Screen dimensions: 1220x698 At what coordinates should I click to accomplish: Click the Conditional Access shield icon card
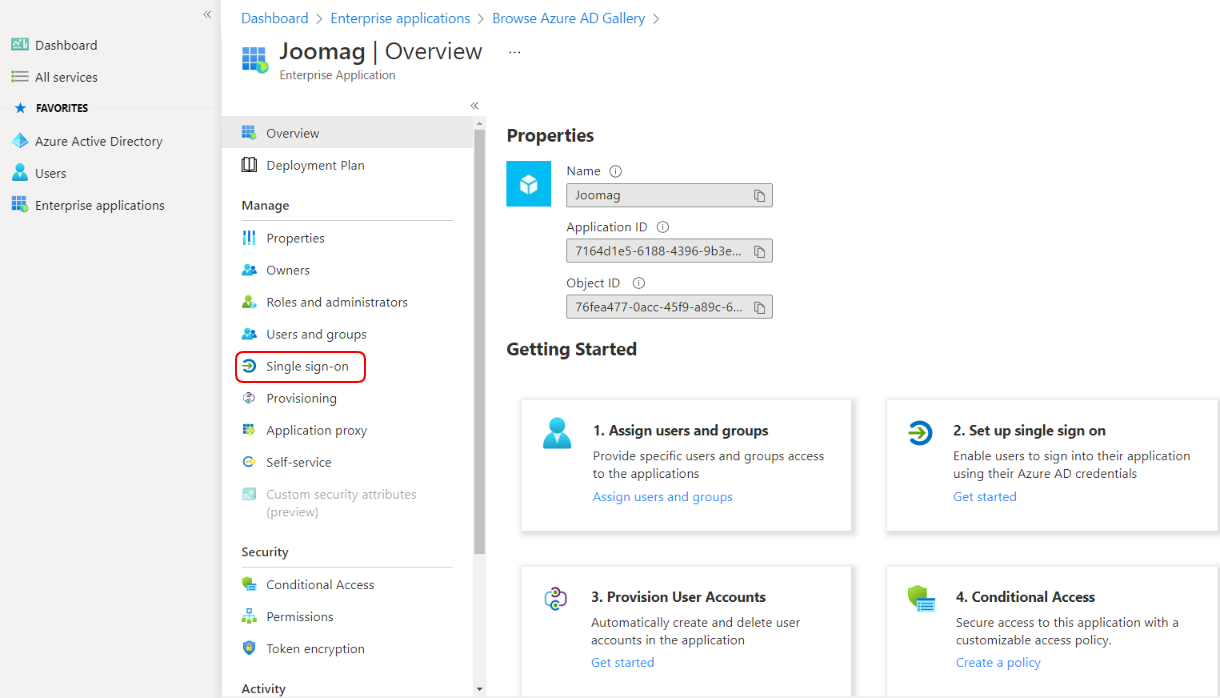coord(921,599)
